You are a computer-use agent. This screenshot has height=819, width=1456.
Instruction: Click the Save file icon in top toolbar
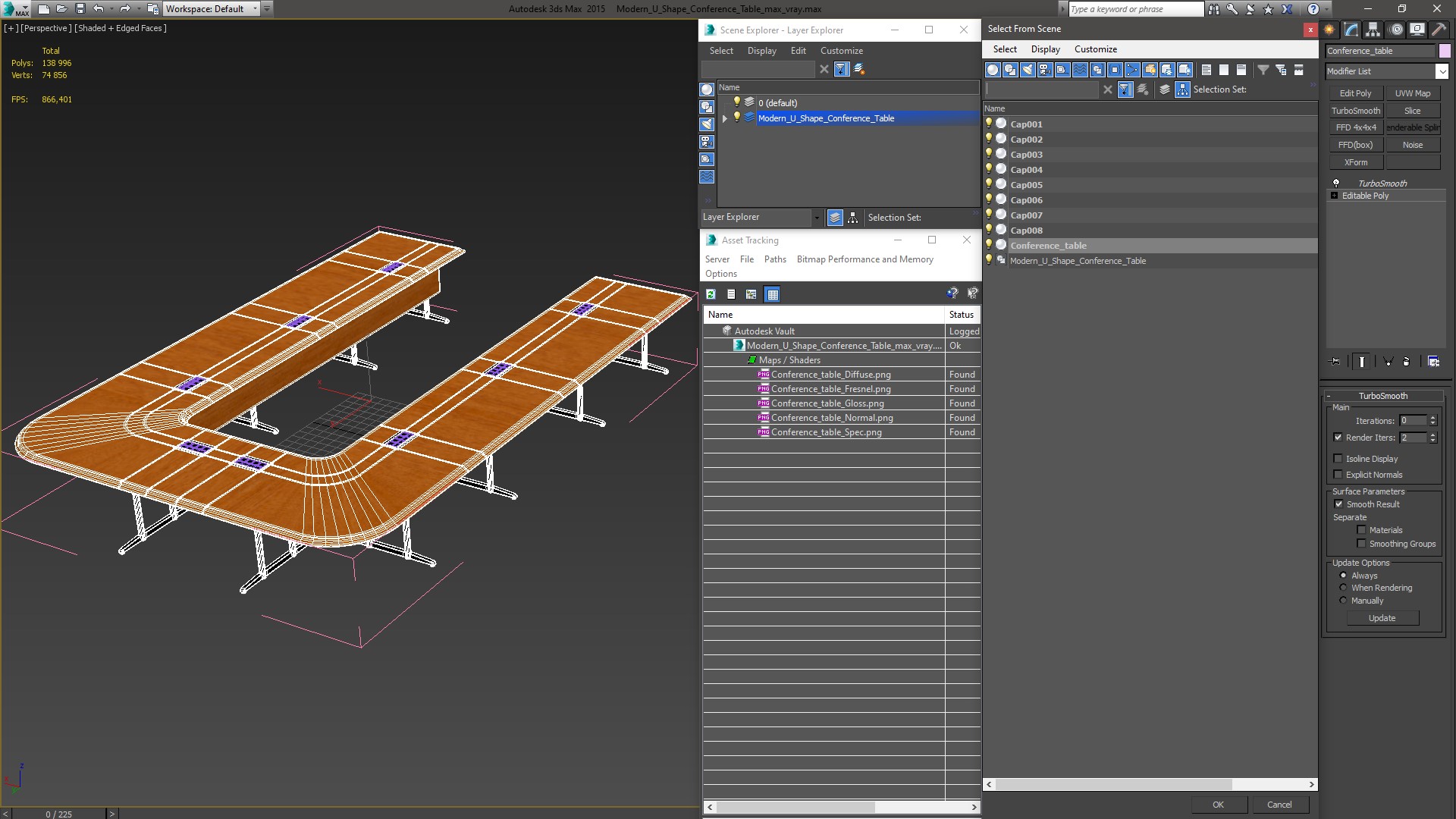click(x=80, y=9)
